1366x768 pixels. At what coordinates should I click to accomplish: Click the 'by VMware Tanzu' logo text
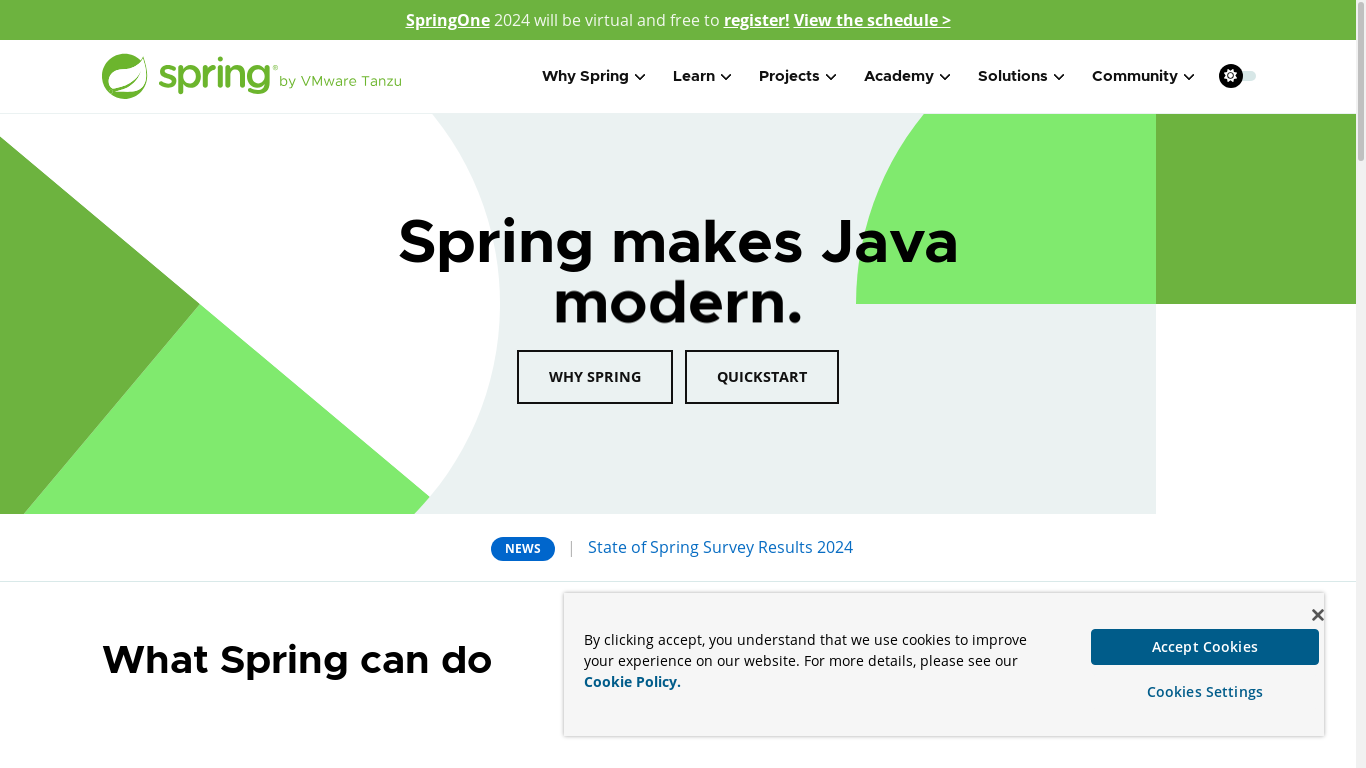click(x=340, y=82)
